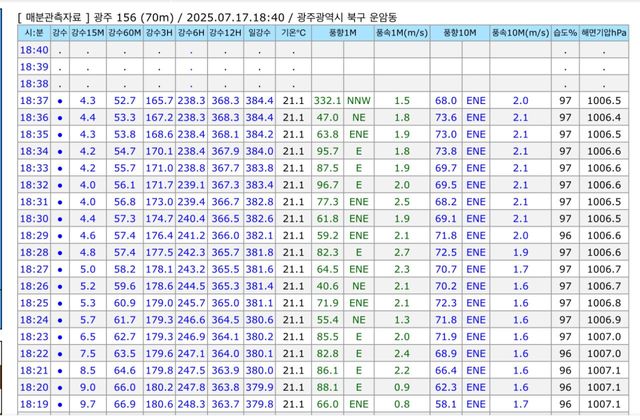Select the 18:38 time cell

click(x=34, y=84)
